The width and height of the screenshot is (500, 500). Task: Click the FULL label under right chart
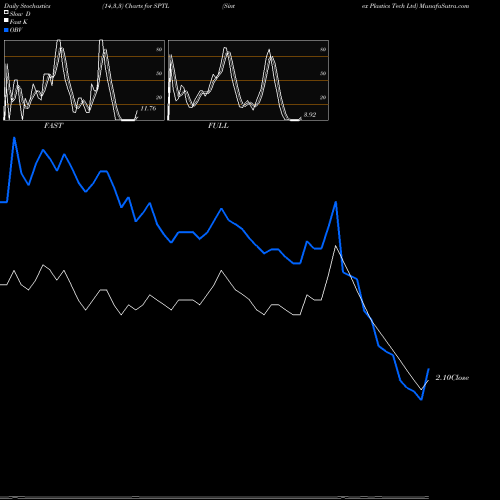coord(218,126)
